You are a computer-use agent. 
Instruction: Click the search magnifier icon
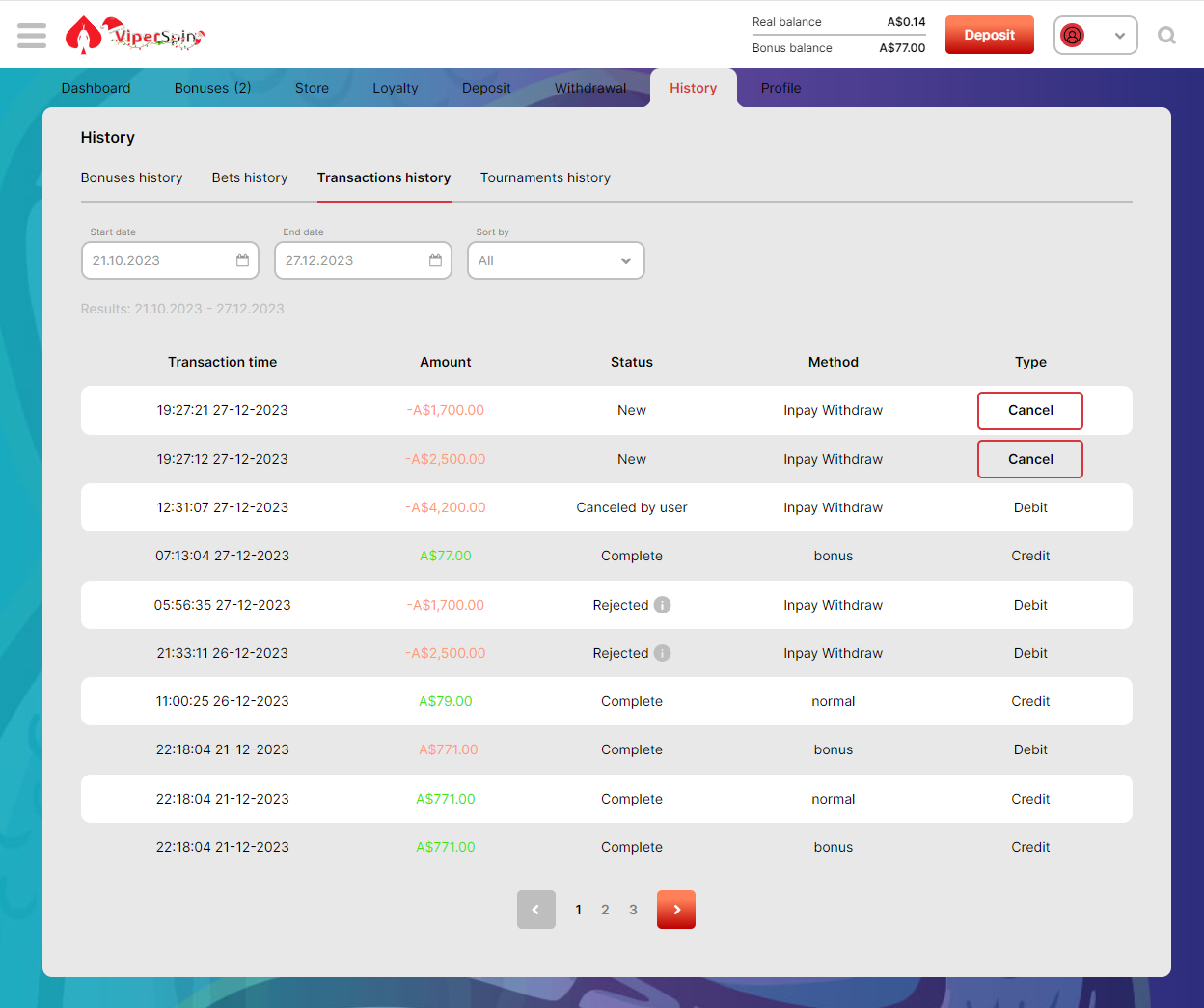click(x=1166, y=36)
